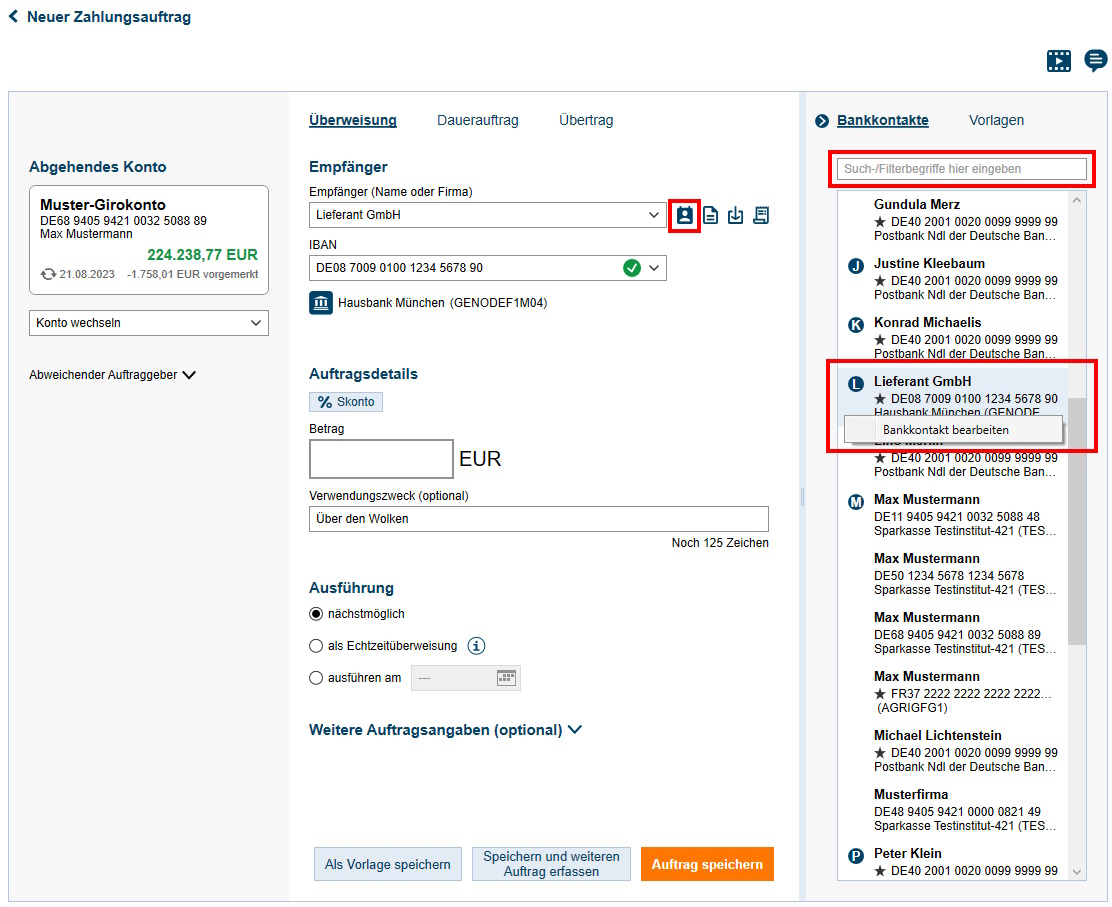The width and height of the screenshot is (1112, 907).
Task: Click the Skonto percentage button
Action: (x=346, y=401)
